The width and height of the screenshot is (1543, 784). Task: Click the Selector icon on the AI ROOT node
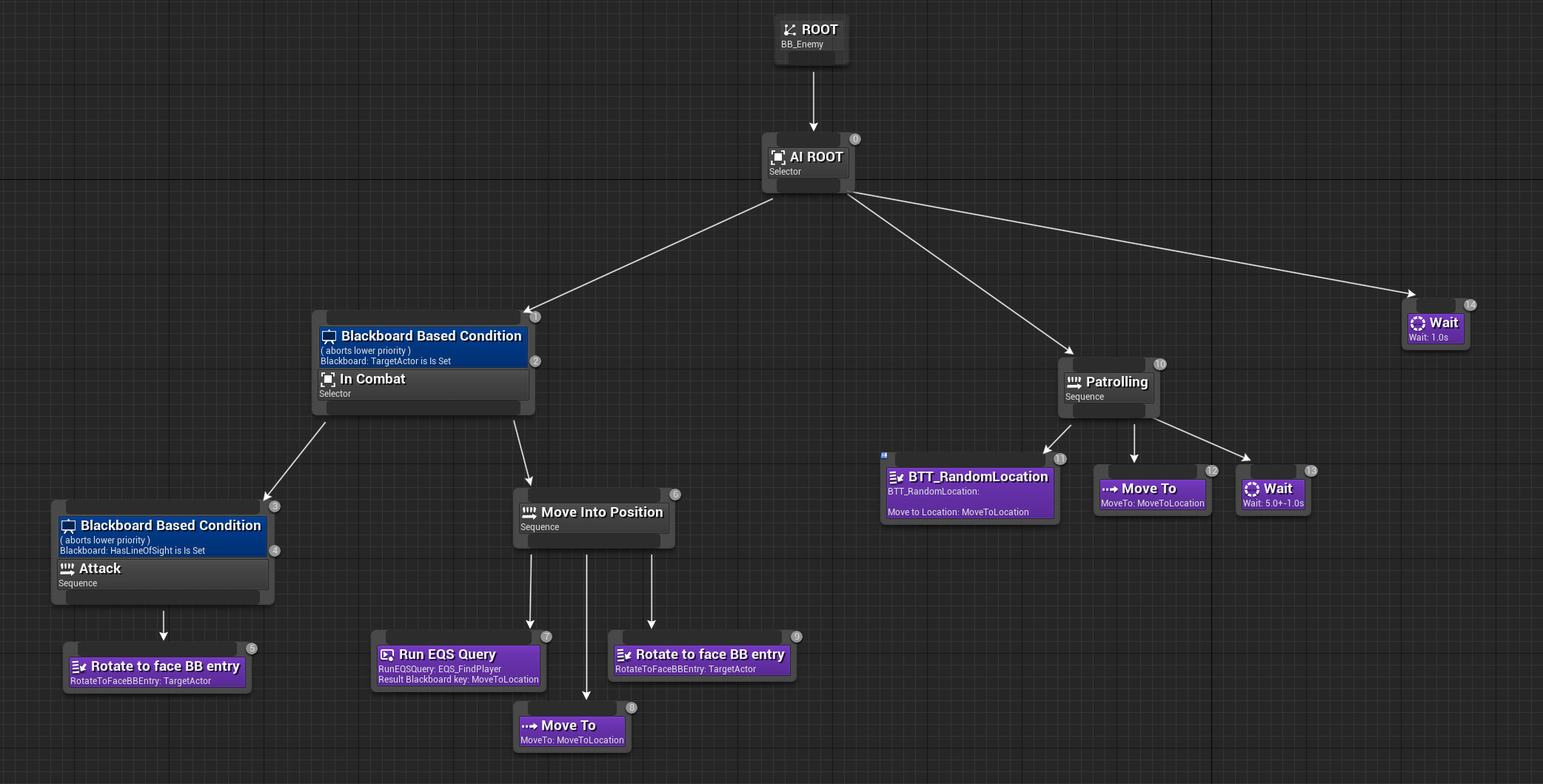pyautogui.click(x=778, y=157)
